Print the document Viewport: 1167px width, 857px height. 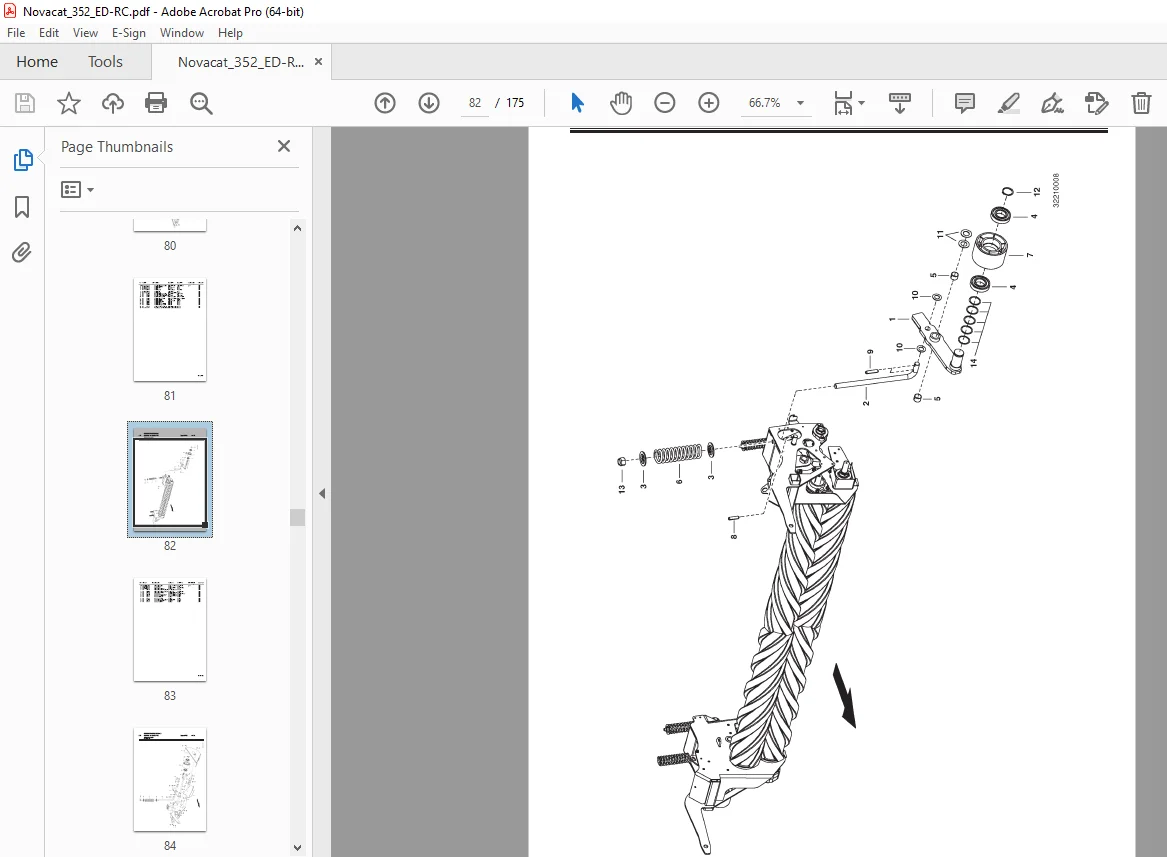coord(156,103)
